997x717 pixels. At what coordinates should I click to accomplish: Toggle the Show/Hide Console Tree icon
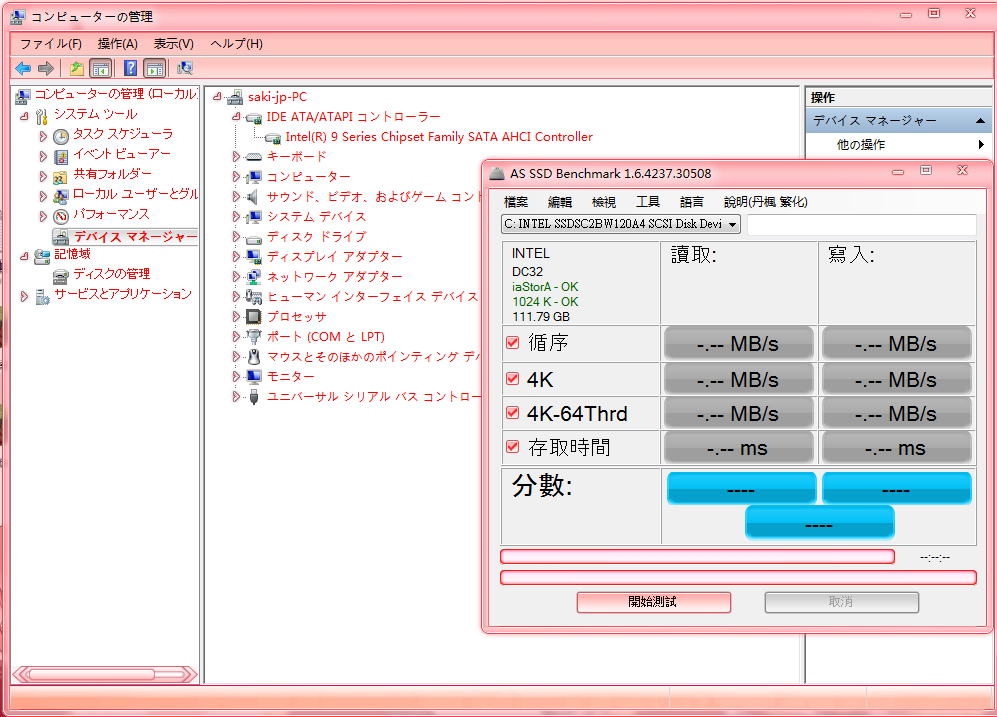coord(100,68)
